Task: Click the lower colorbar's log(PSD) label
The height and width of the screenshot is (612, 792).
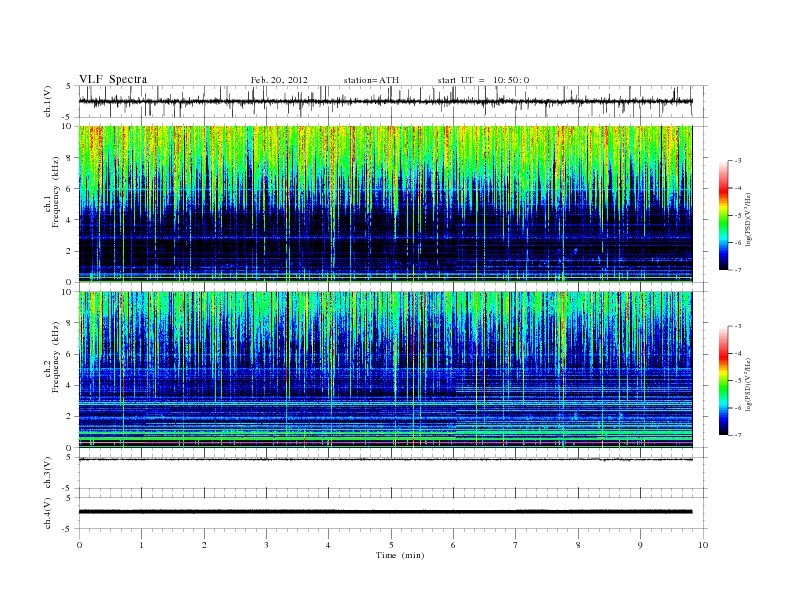Action: [x=748, y=384]
